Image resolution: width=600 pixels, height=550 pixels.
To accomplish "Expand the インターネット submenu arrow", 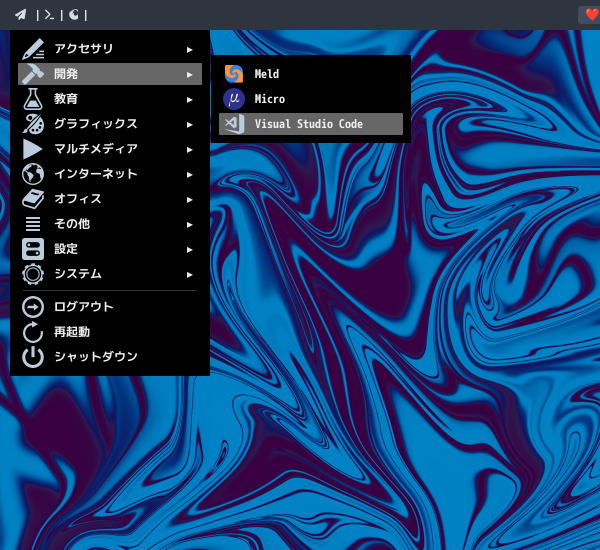I will pyautogui.click(x=189, y=175).
